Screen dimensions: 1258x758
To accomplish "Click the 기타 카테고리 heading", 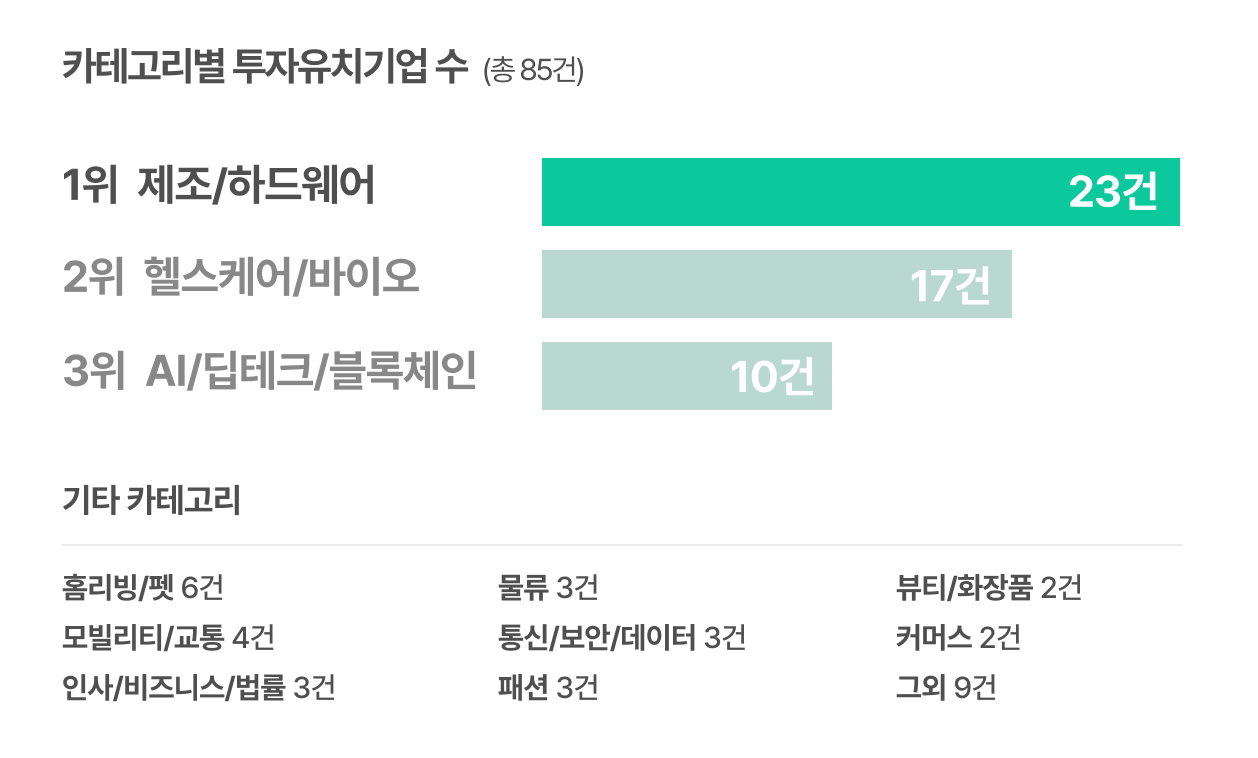I will [151, 500].
